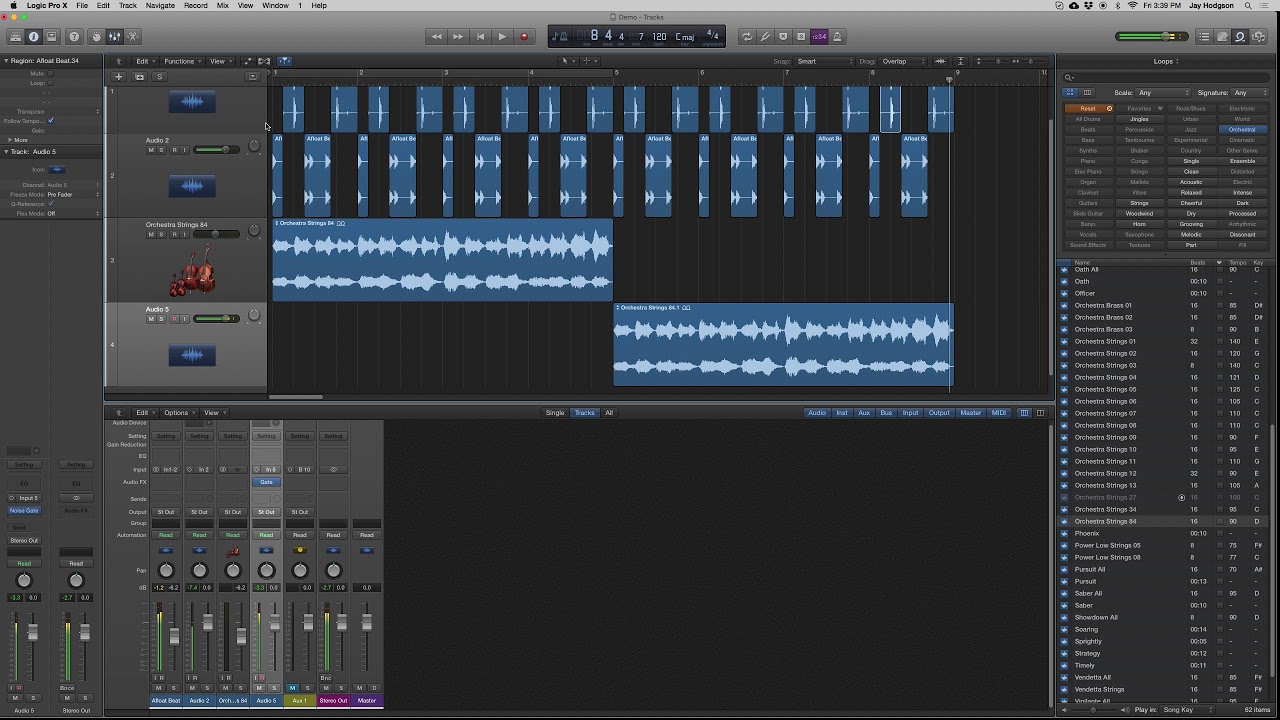1280x720 pixels.
Task: Toggle the Follow Tempo checkbox
Action: (51, 121)
